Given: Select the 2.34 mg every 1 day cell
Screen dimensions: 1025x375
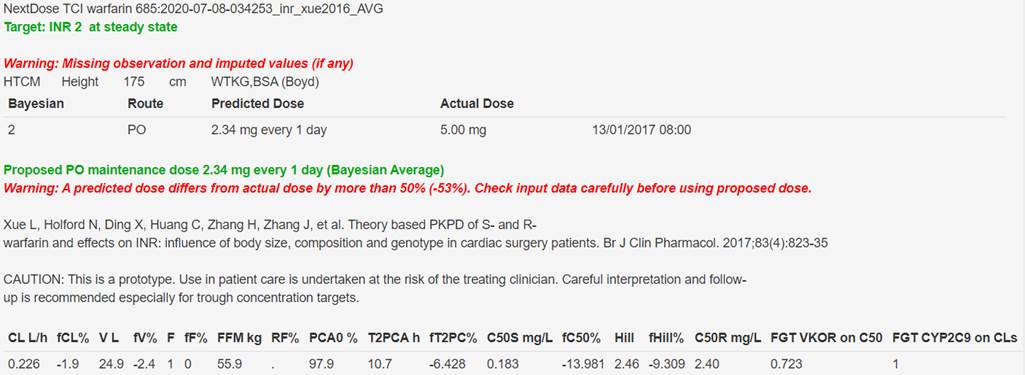Looking at the screenshot, I should tap(269, 130).
